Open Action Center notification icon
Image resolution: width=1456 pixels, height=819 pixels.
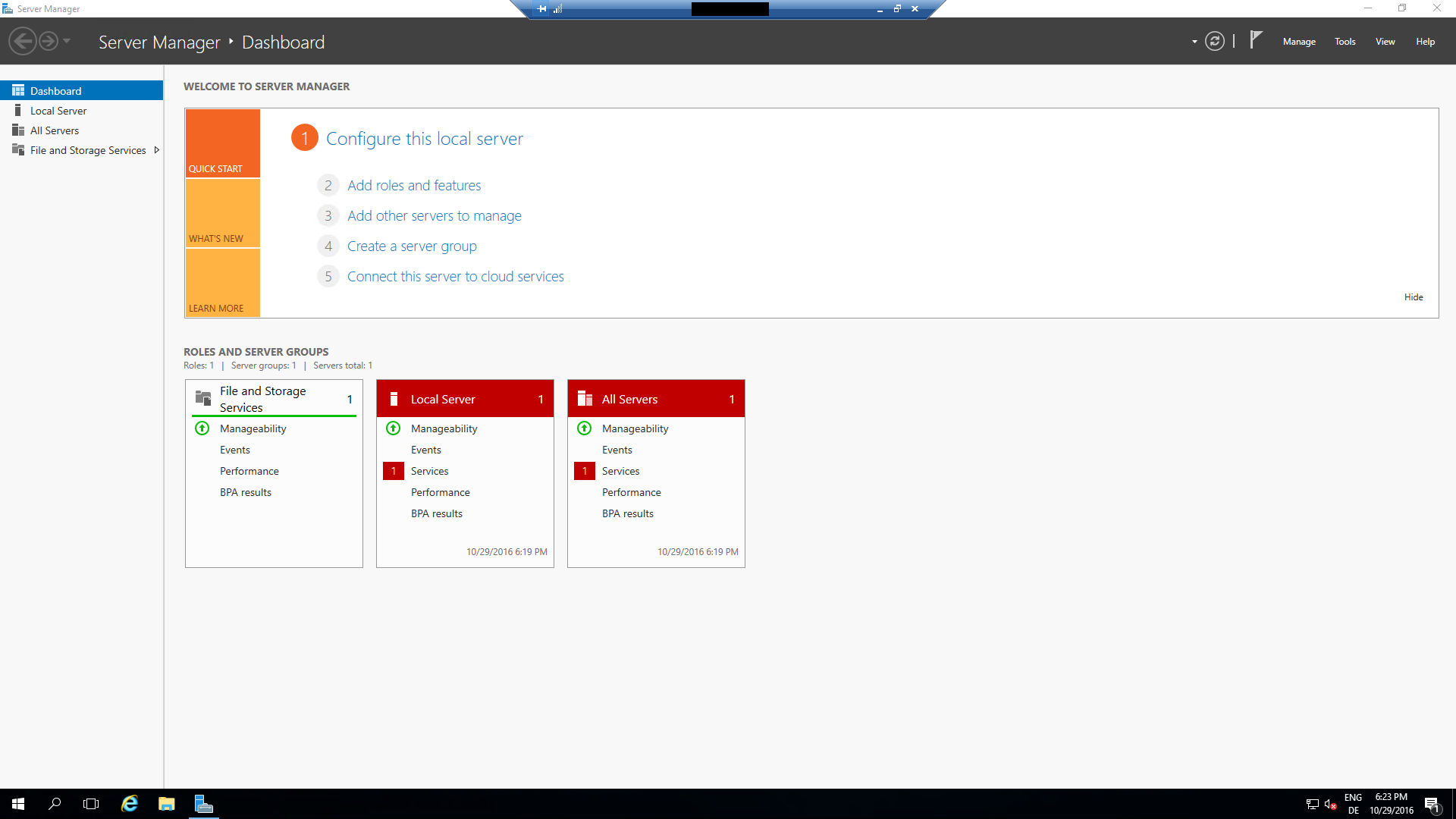[1432, 805]
